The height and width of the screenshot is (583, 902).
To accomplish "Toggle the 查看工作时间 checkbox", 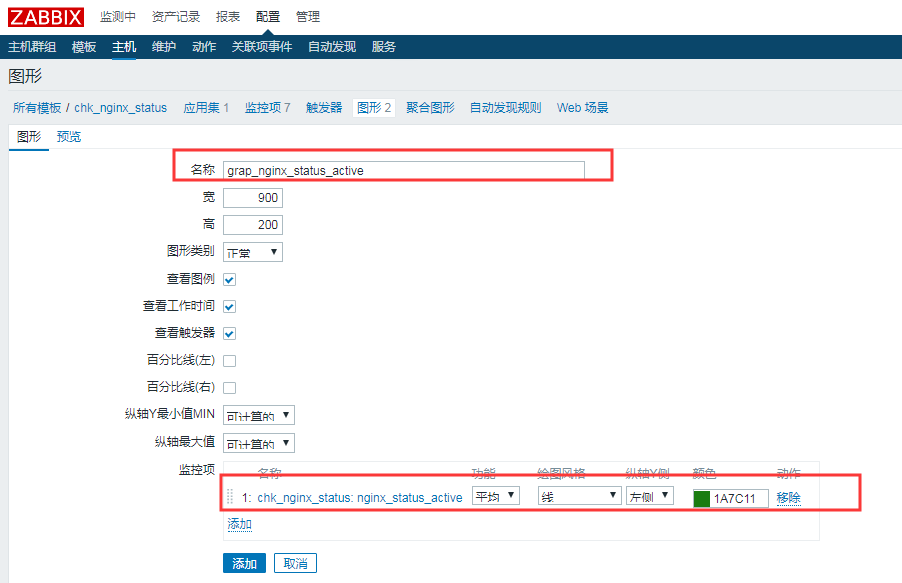I will (x=230, y=307).
